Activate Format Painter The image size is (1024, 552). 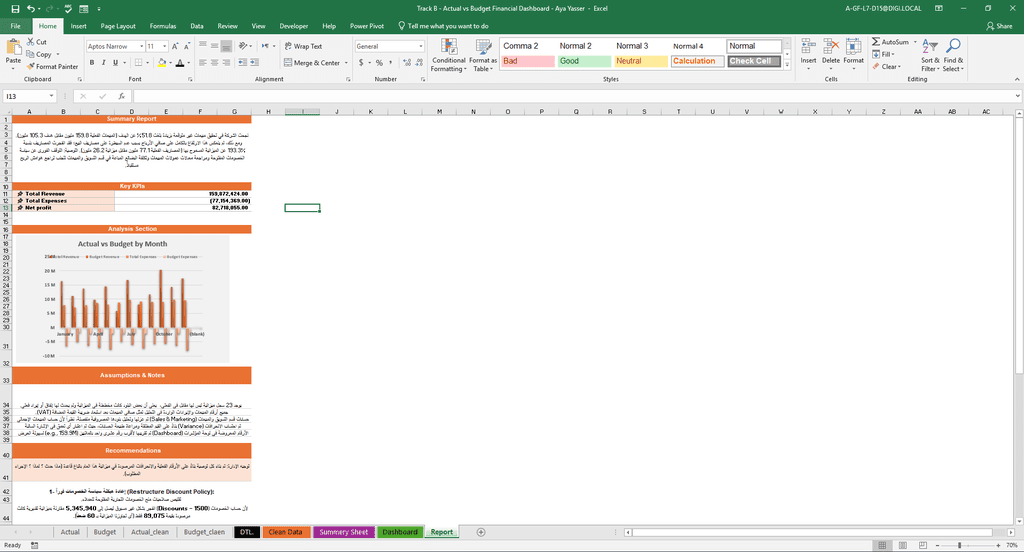point(53,67)
